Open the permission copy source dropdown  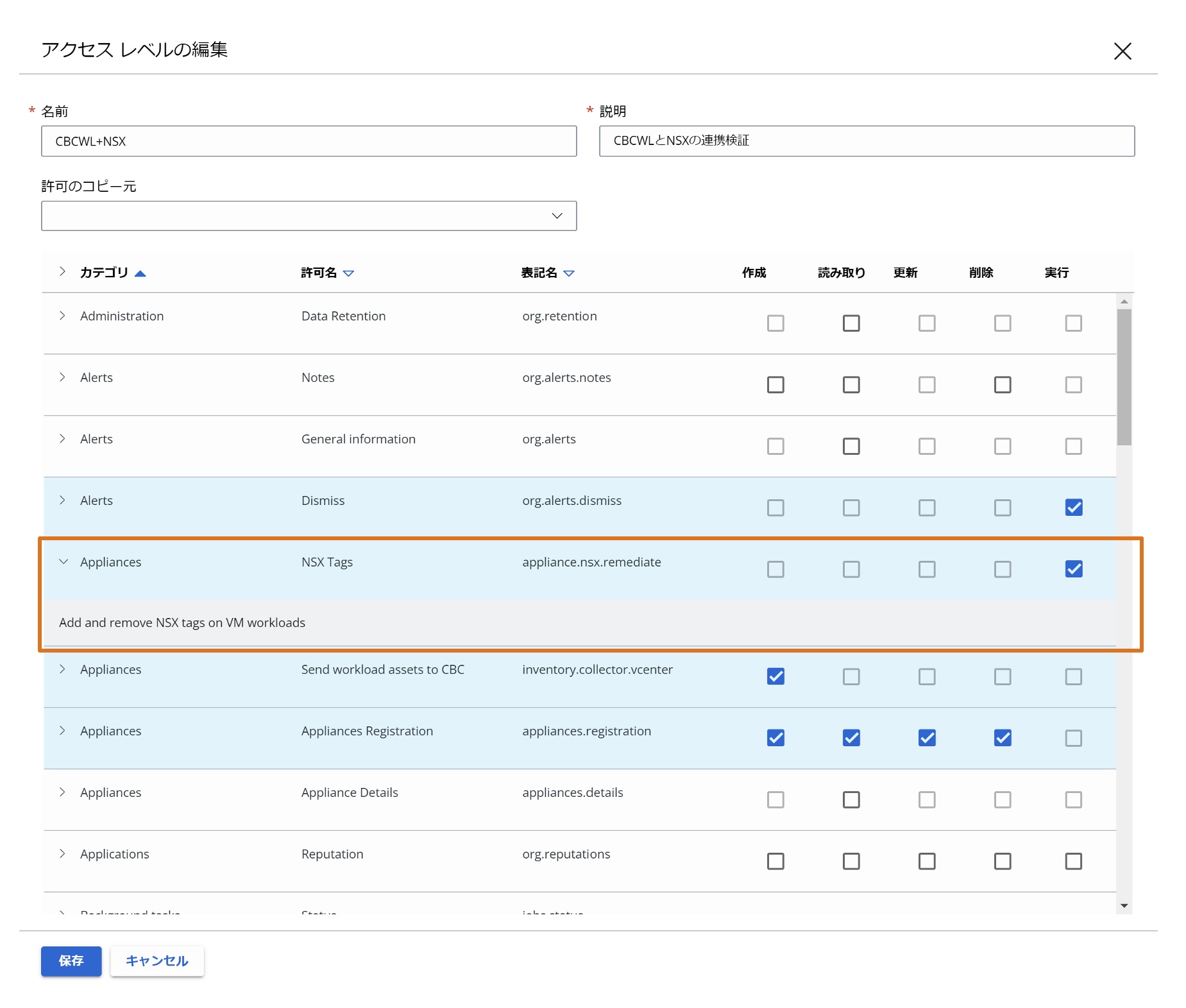(309, 216)
